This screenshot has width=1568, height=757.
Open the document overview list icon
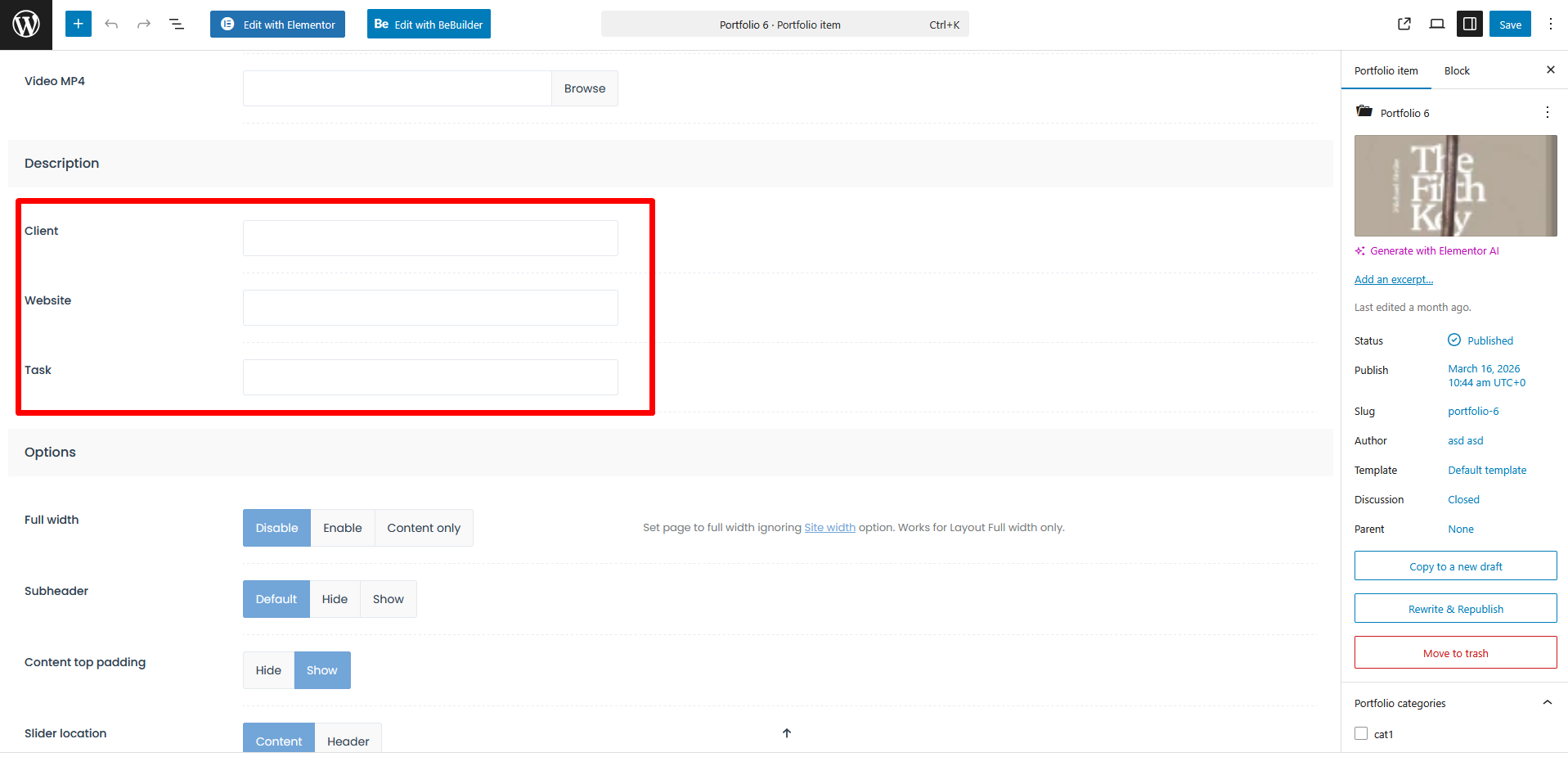(177, 25)
